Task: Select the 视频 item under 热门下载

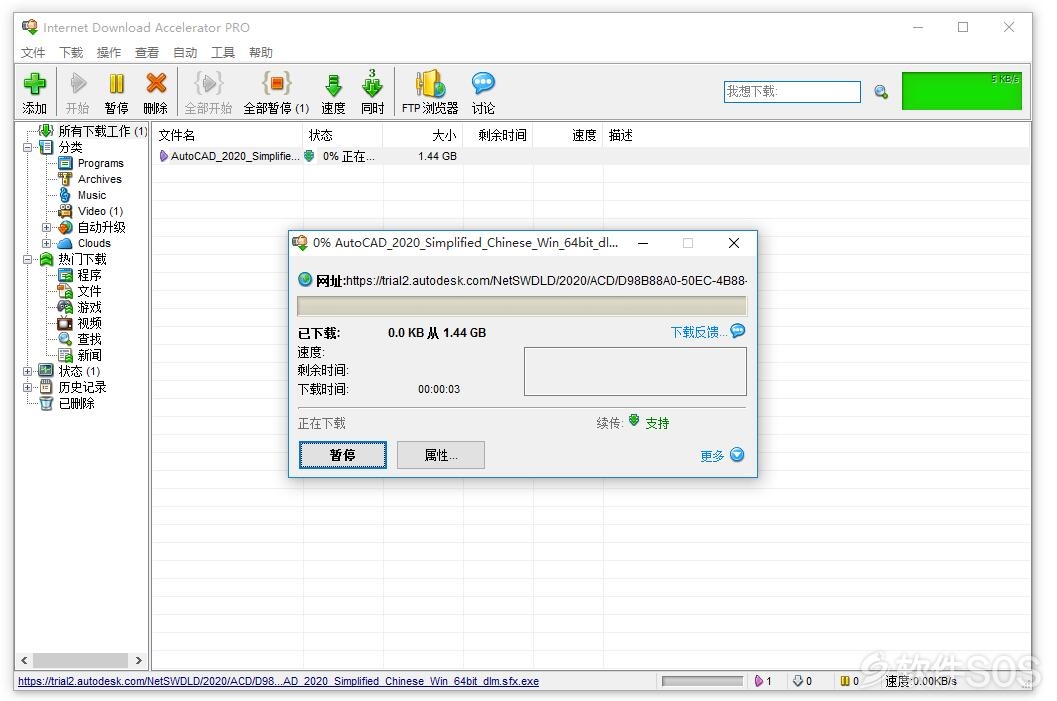Action: pos(90,324)
